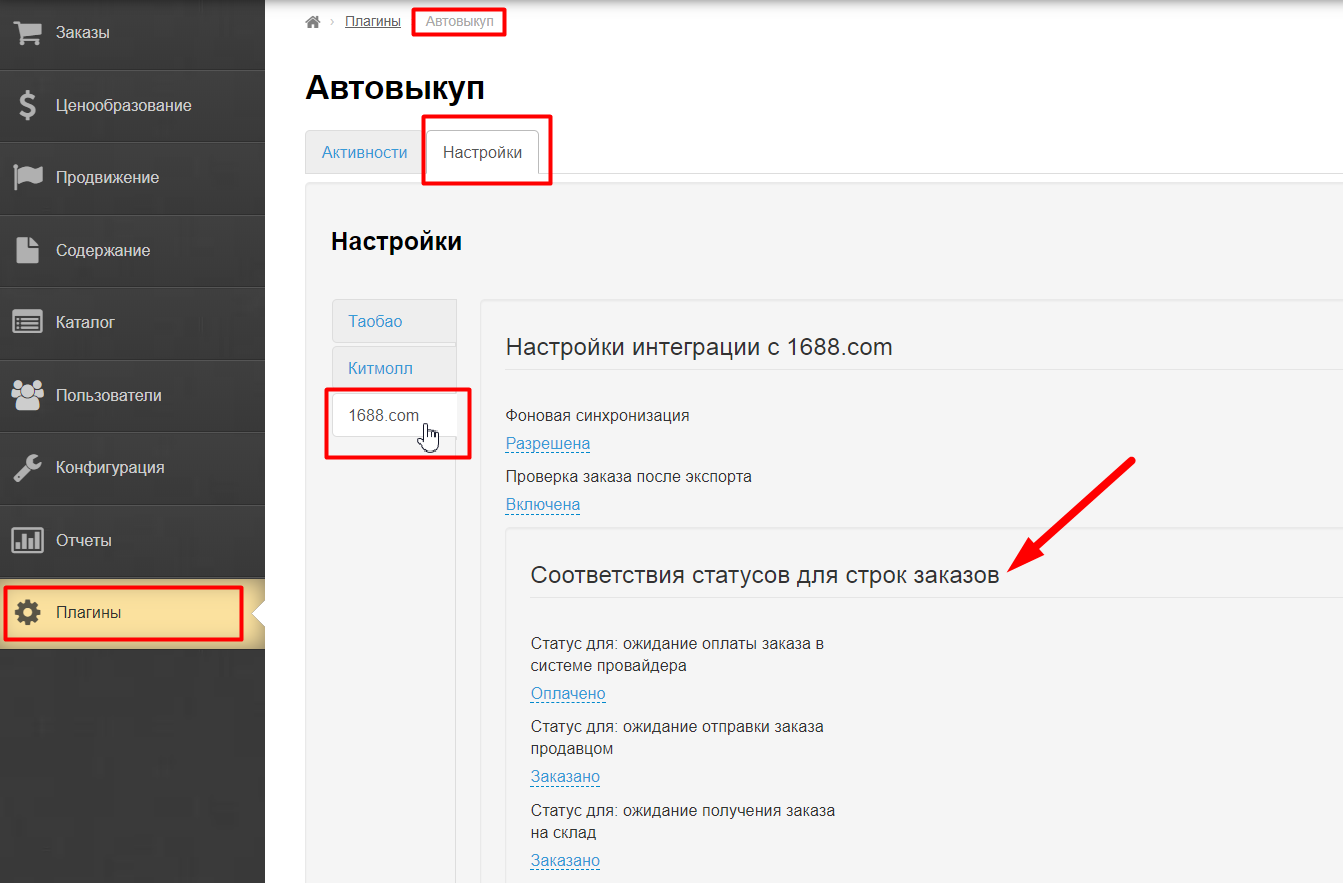Click the gear icon for Плагины
This screenshot has width=1343, height=883.
pyautogui.click(x=27, y=612)
